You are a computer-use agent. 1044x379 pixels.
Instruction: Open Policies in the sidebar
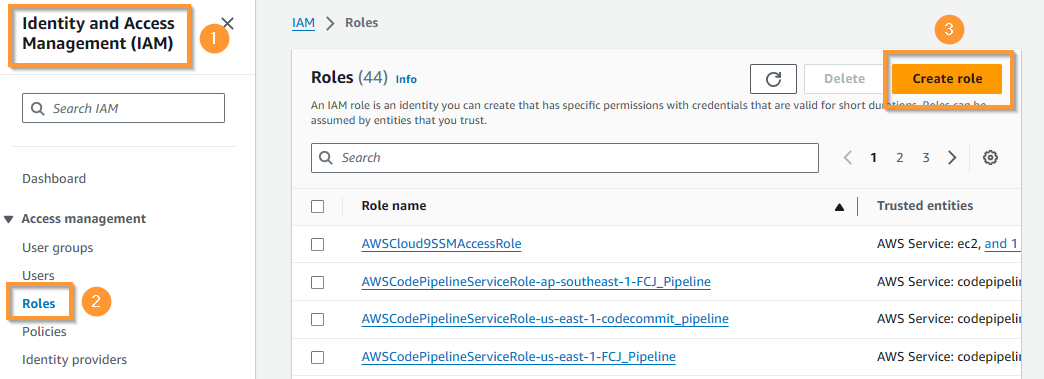(x=44, y=332)
